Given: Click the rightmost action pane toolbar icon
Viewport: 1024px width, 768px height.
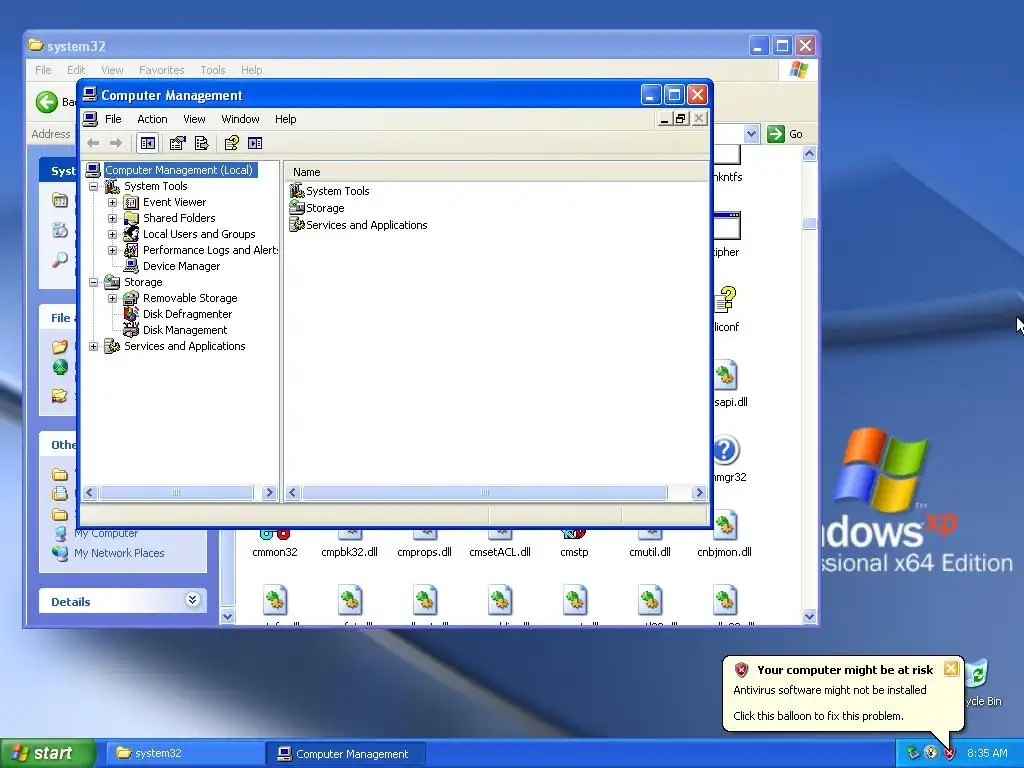Looking at the screenshot, I should pyautogui.click(x=255, y=143).
